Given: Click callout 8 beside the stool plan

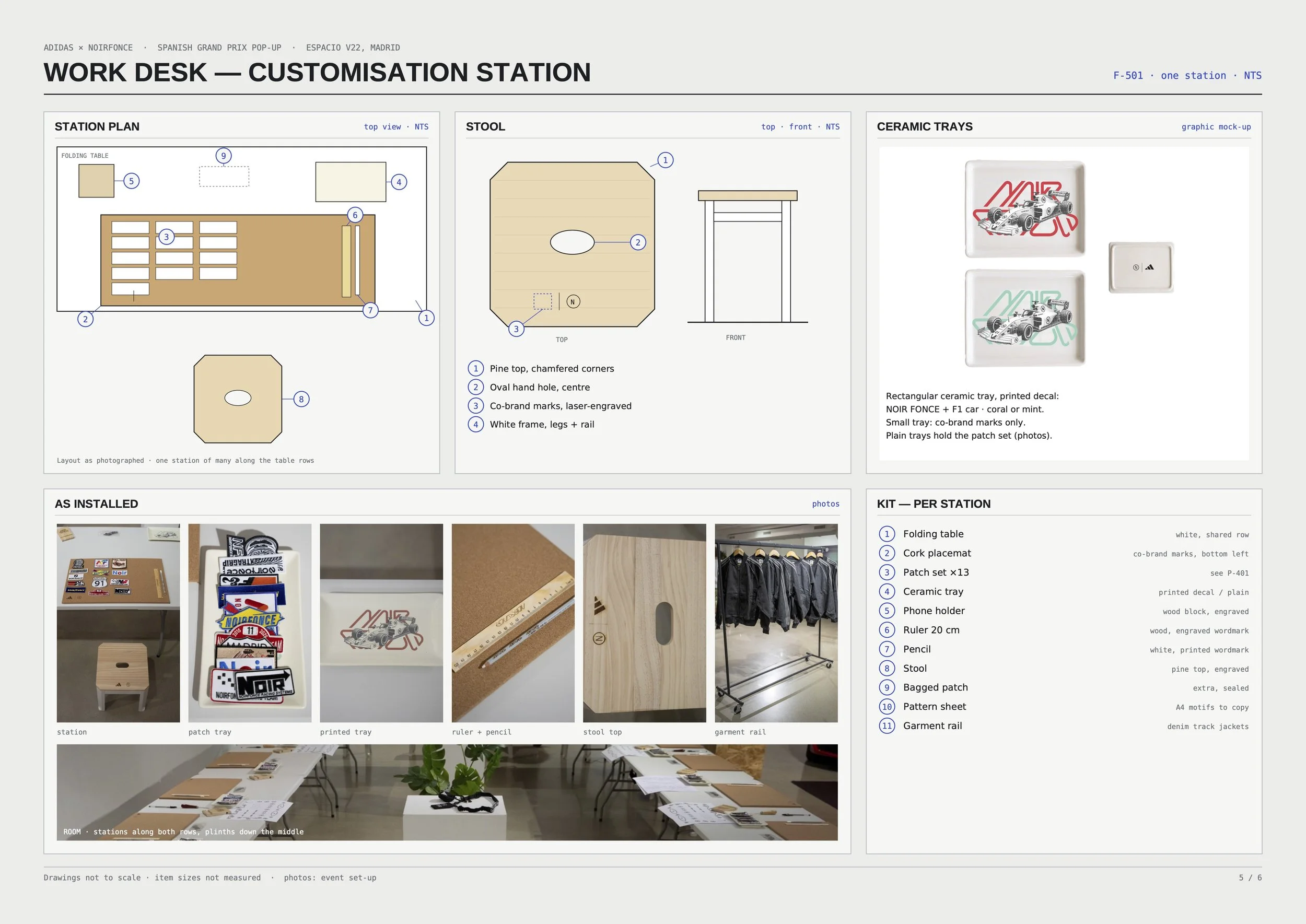Looking at the screenshot, I should click(x=301, y=399).
